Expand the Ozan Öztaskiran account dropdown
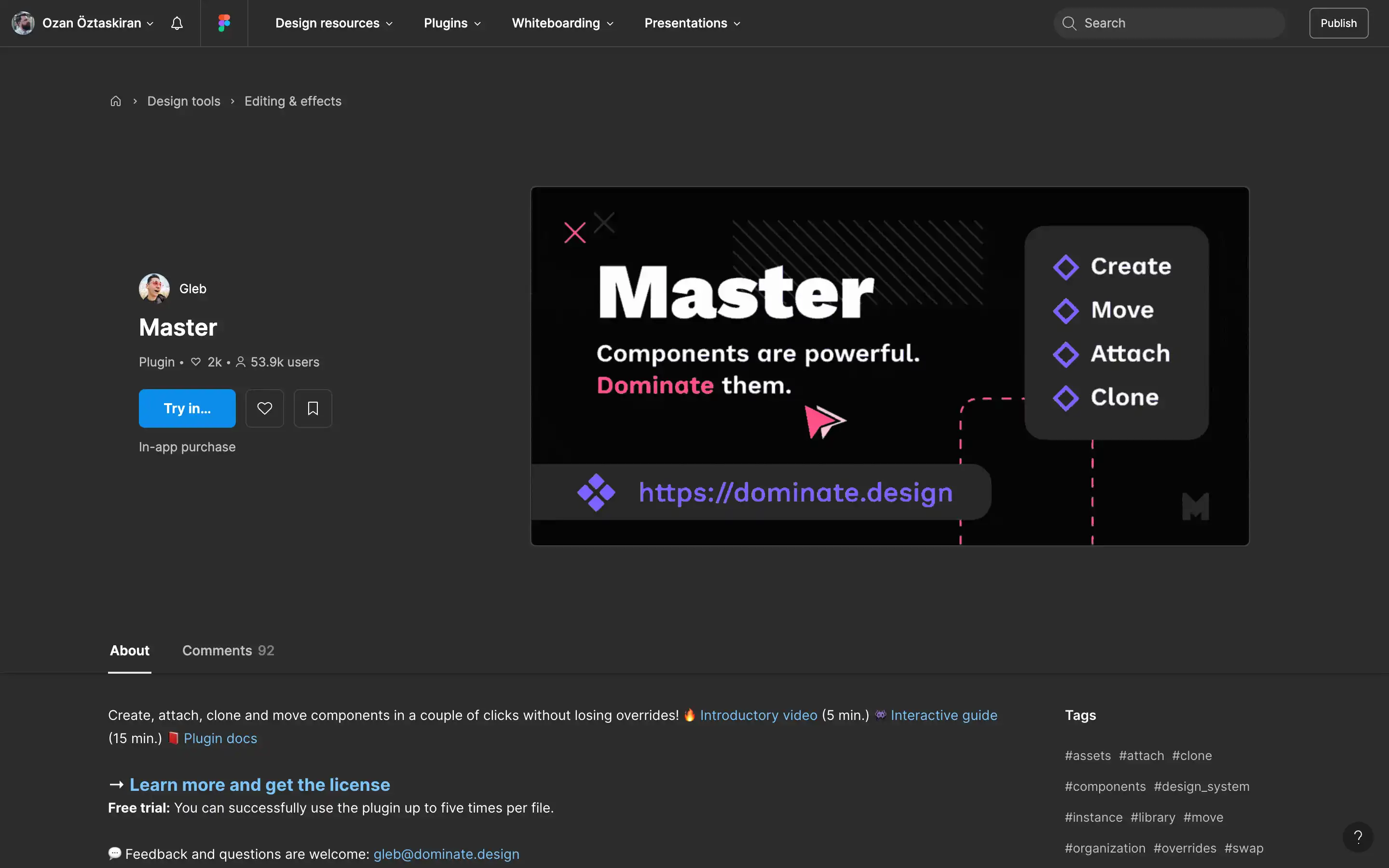1389x868 pixels. [98, 23]
